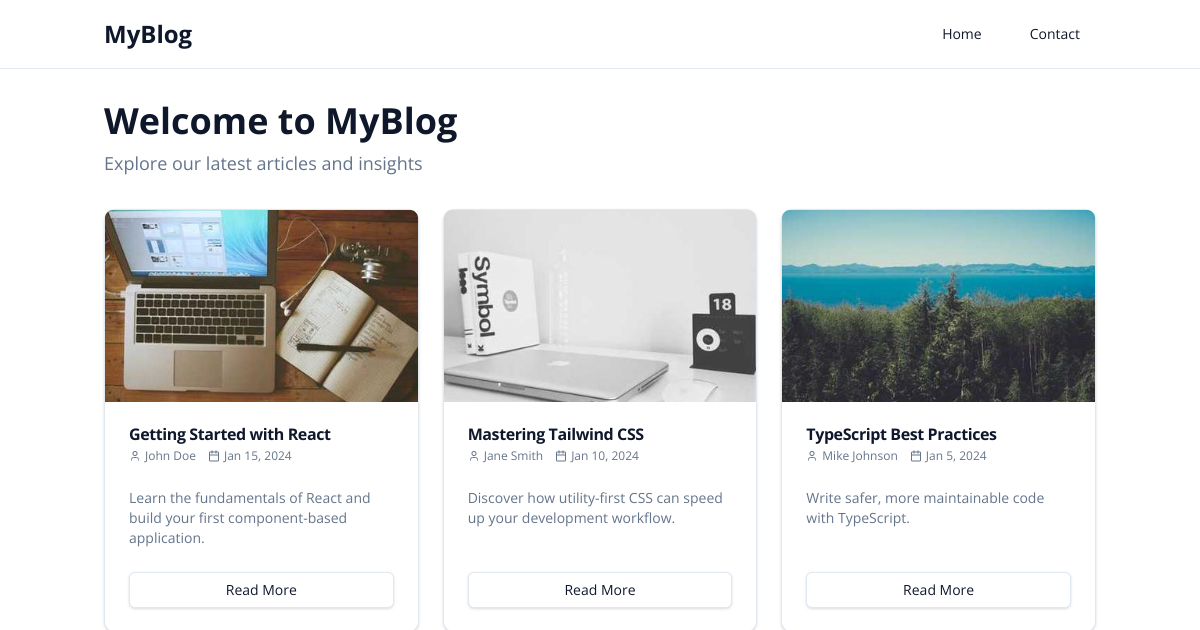Go to the Contact page
Screen dimensions: 1200x630
(1054, 34)
